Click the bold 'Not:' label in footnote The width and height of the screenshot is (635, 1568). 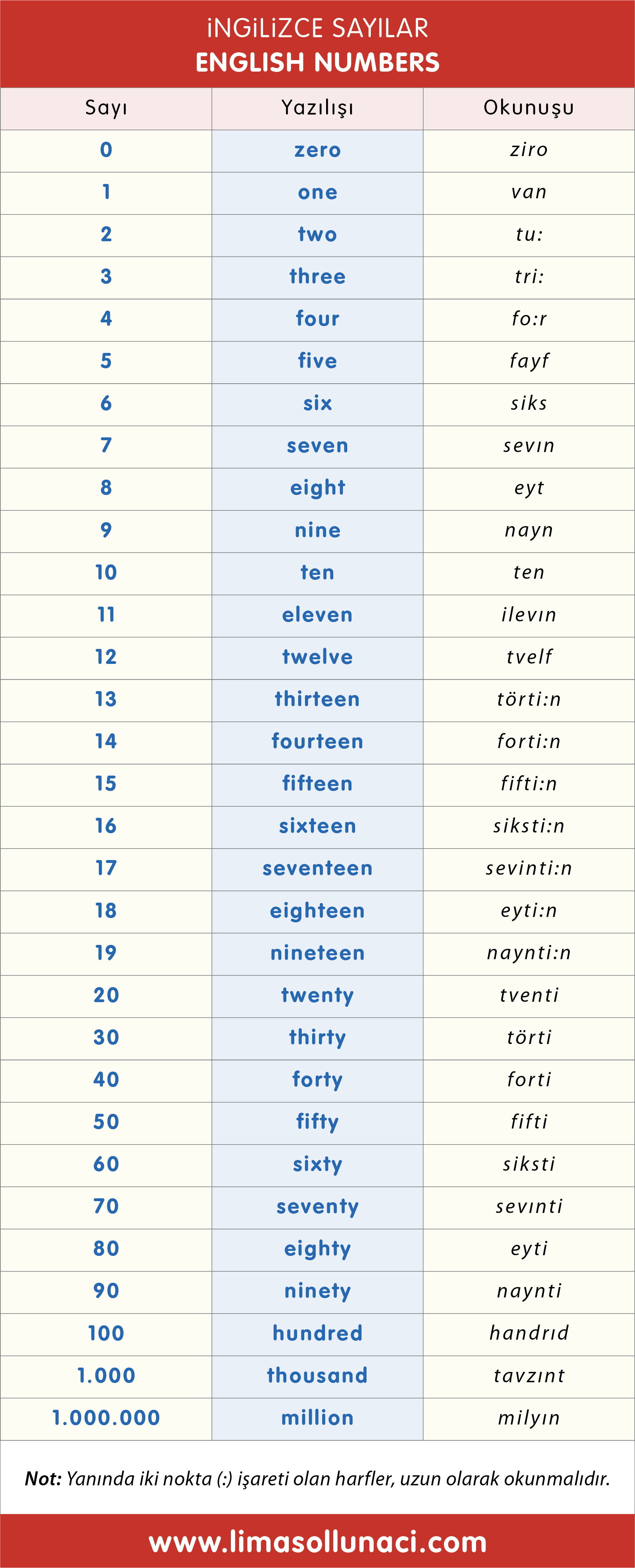coord(43,1479)
